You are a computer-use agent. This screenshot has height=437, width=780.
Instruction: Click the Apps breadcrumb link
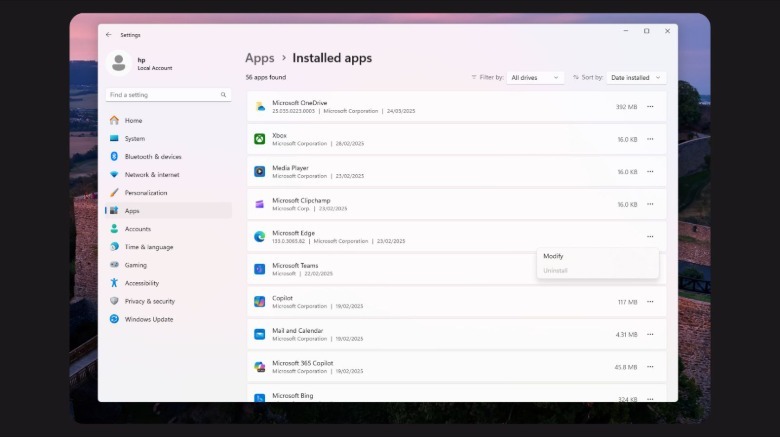tap(259, 58)
